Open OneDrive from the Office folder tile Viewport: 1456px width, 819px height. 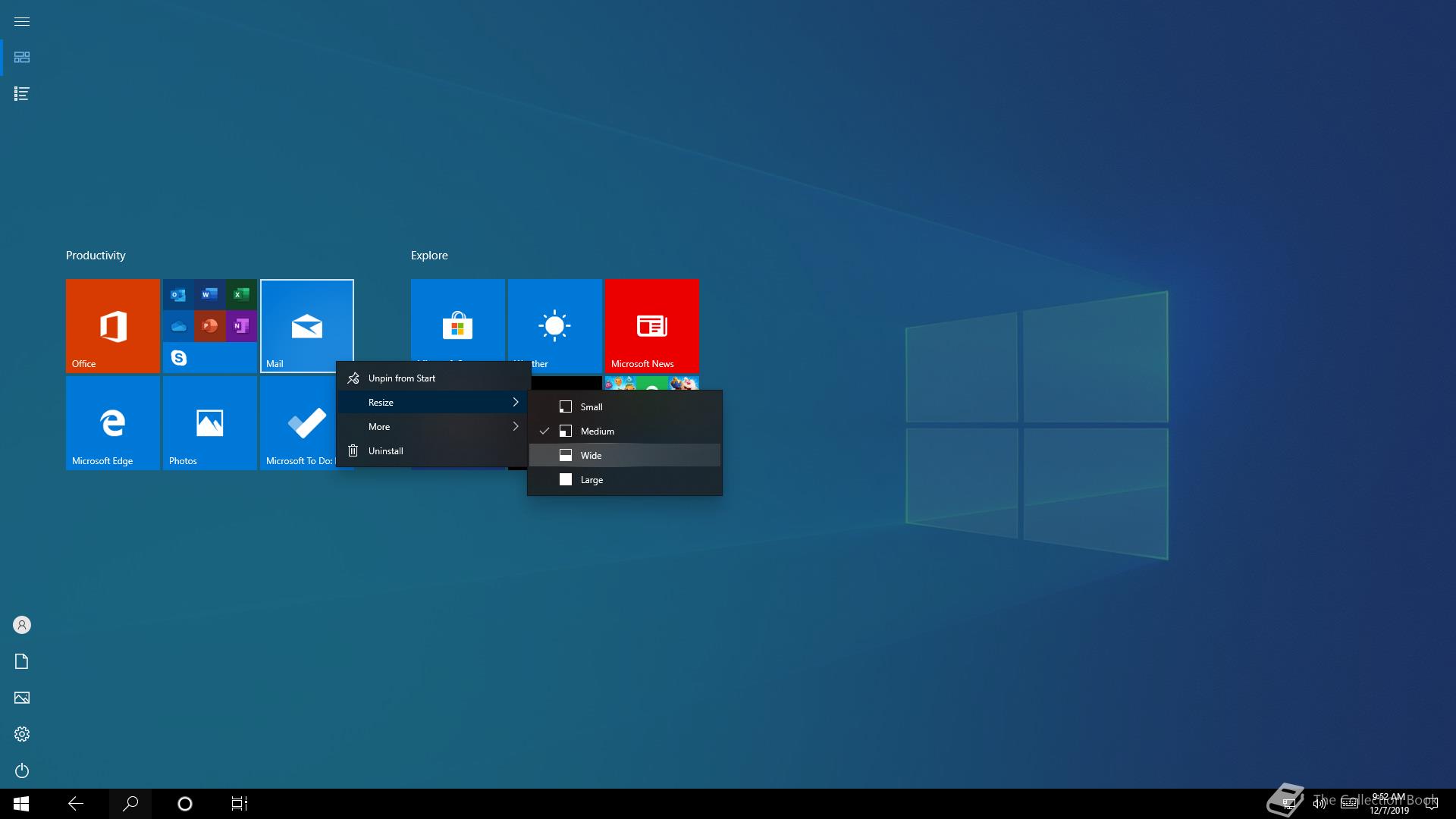click(x=178, y=326)
